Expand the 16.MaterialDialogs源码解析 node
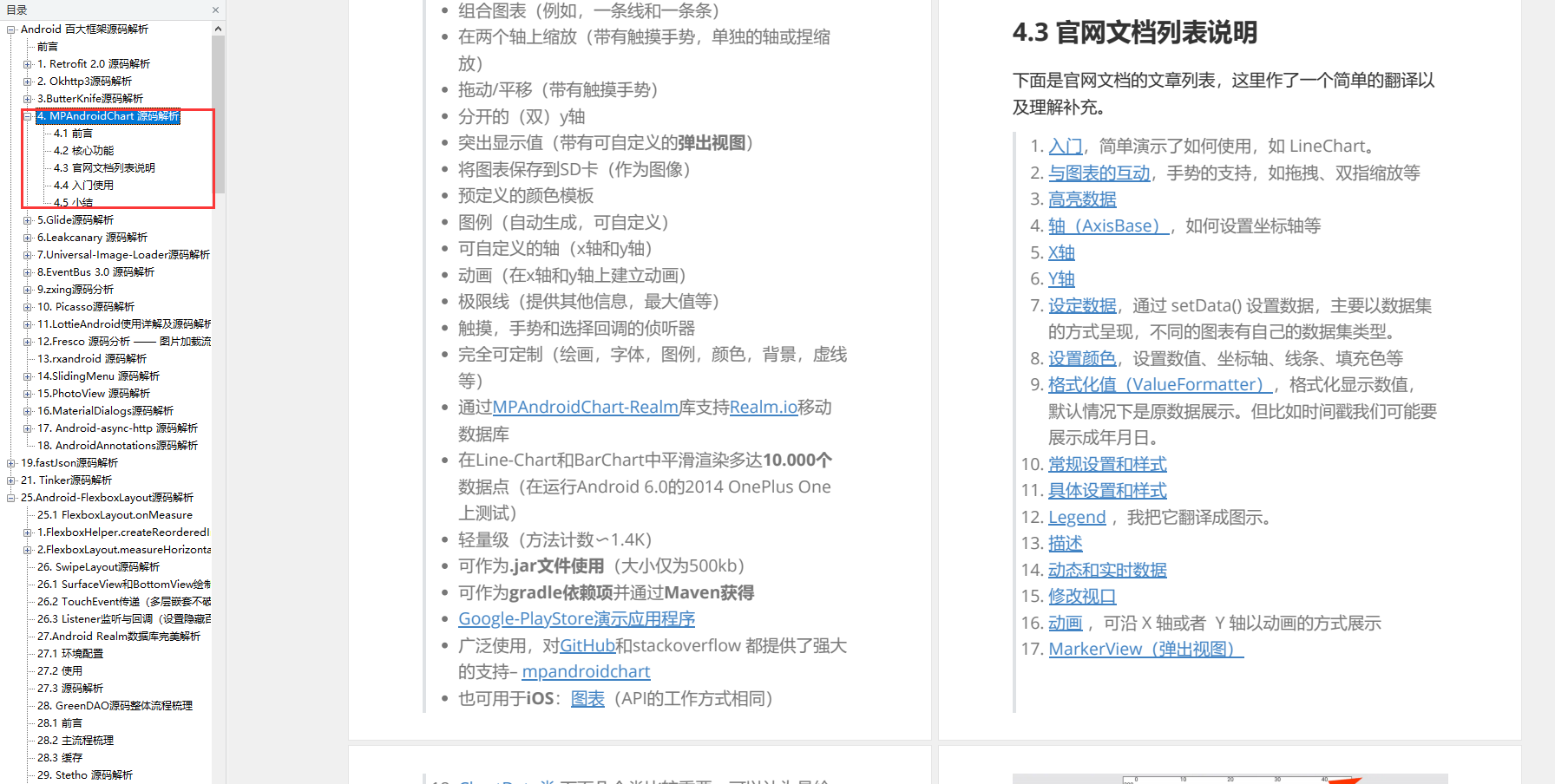 pos(28,411)
